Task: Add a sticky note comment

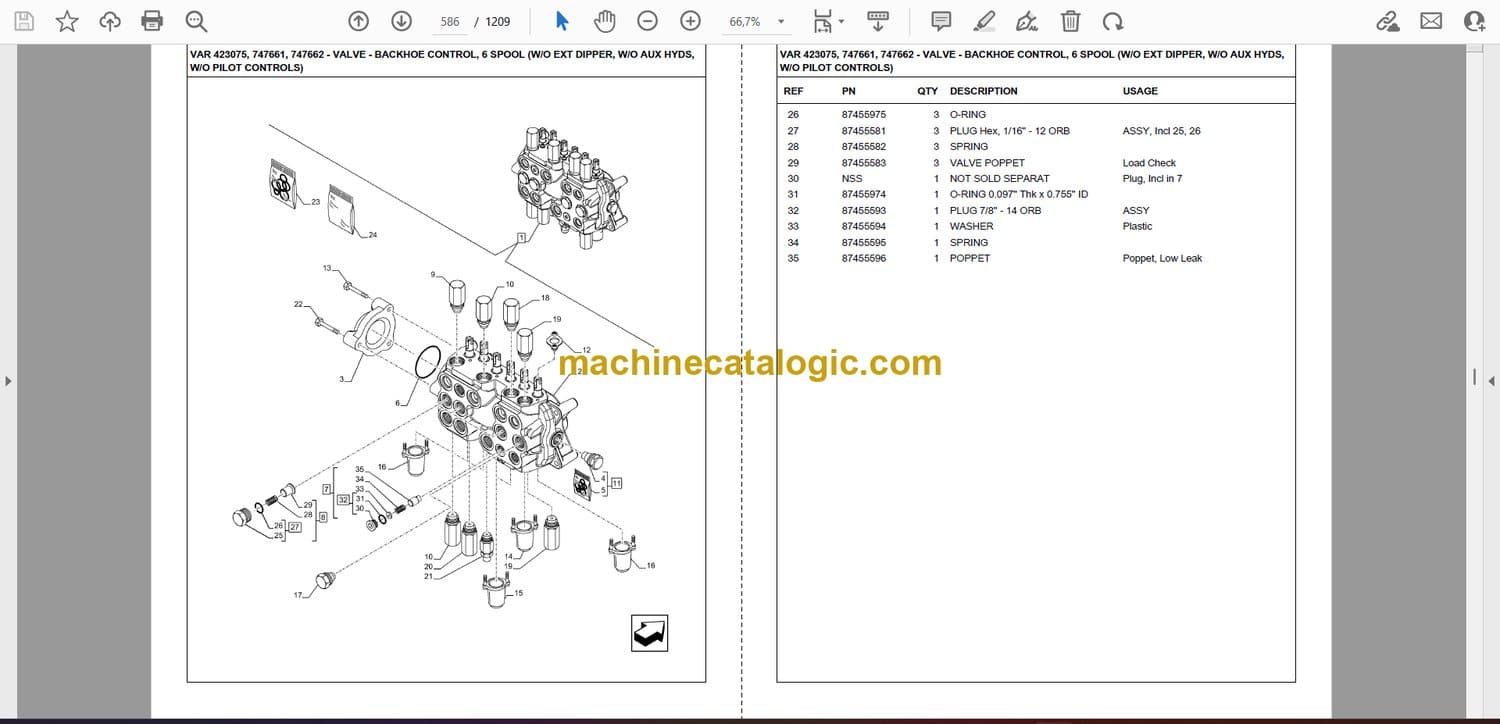Action: [x=941, y=21]
